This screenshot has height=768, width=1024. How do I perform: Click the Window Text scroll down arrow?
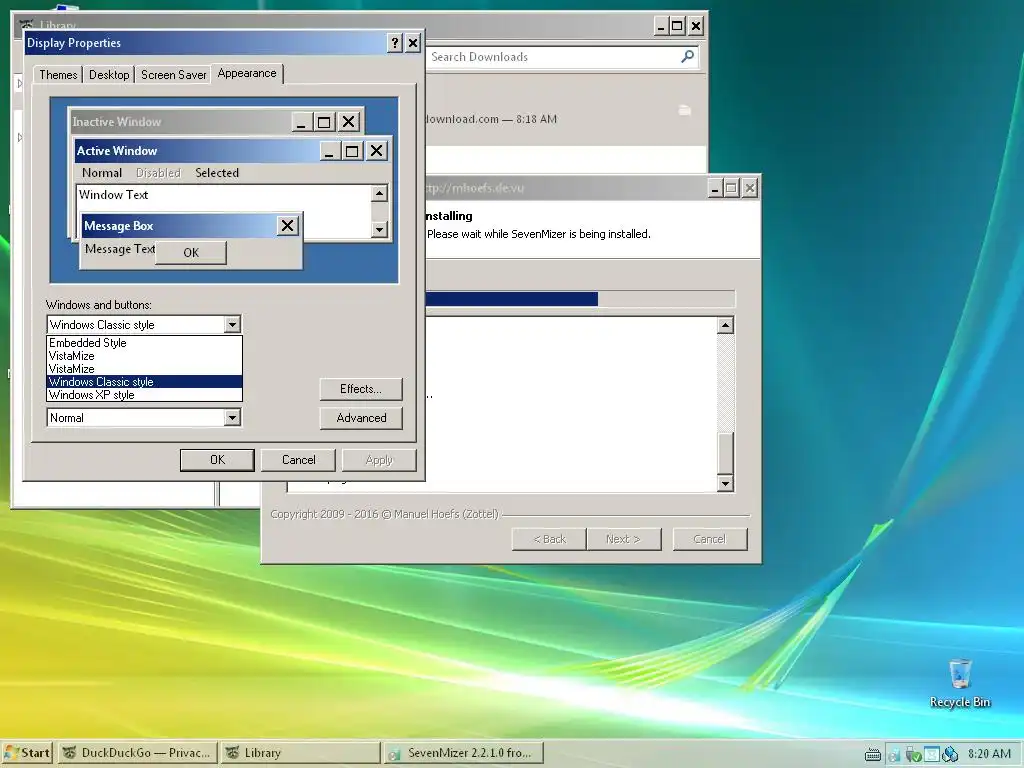tap(379, 229)
